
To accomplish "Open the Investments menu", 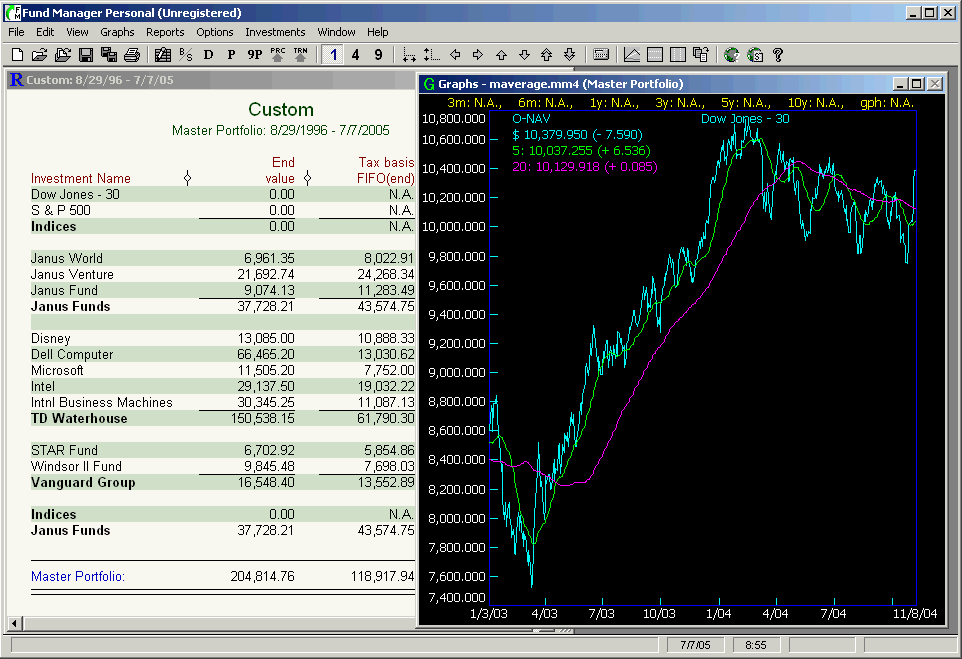I will [275, 31].
